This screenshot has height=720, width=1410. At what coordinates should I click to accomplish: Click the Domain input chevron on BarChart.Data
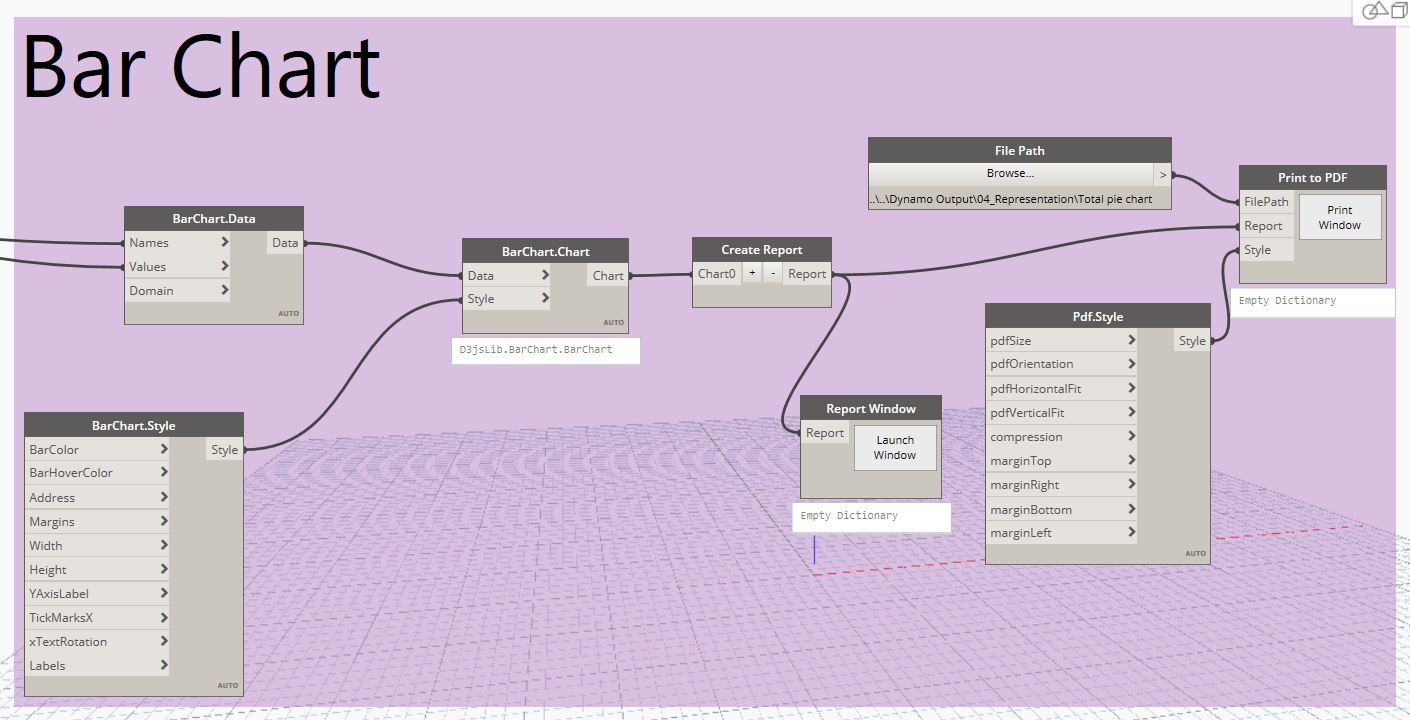point(225,290)
